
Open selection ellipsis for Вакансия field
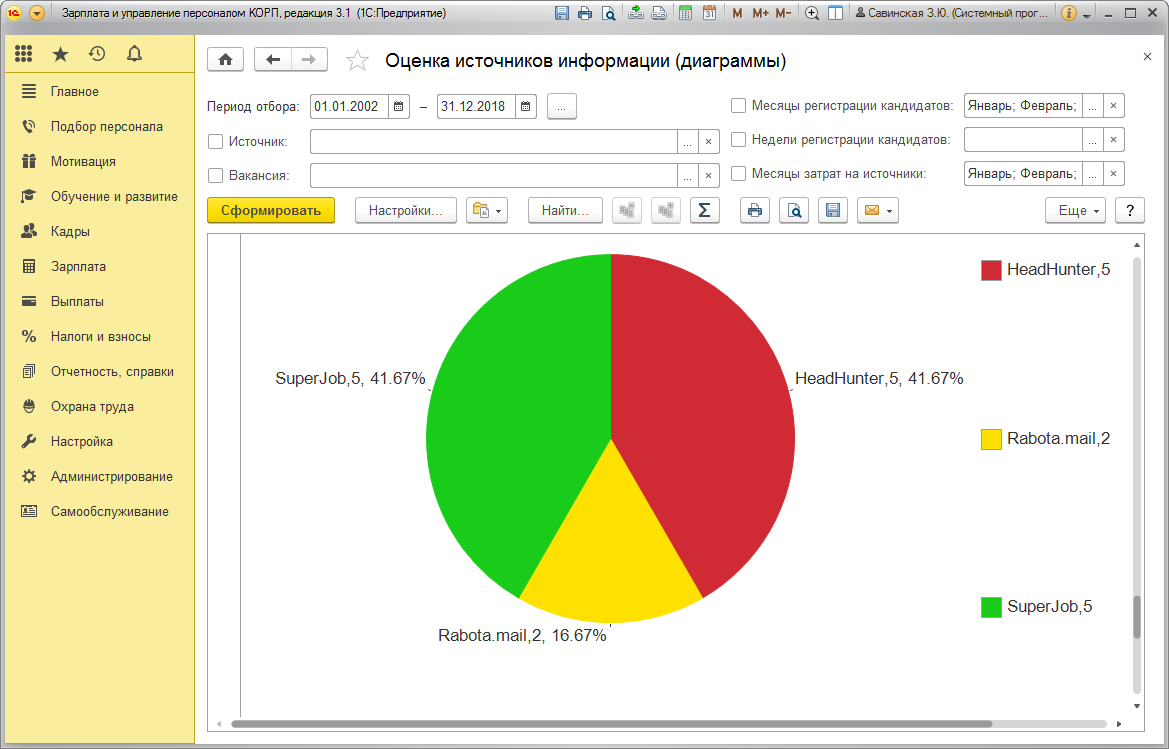click(687, 175)
